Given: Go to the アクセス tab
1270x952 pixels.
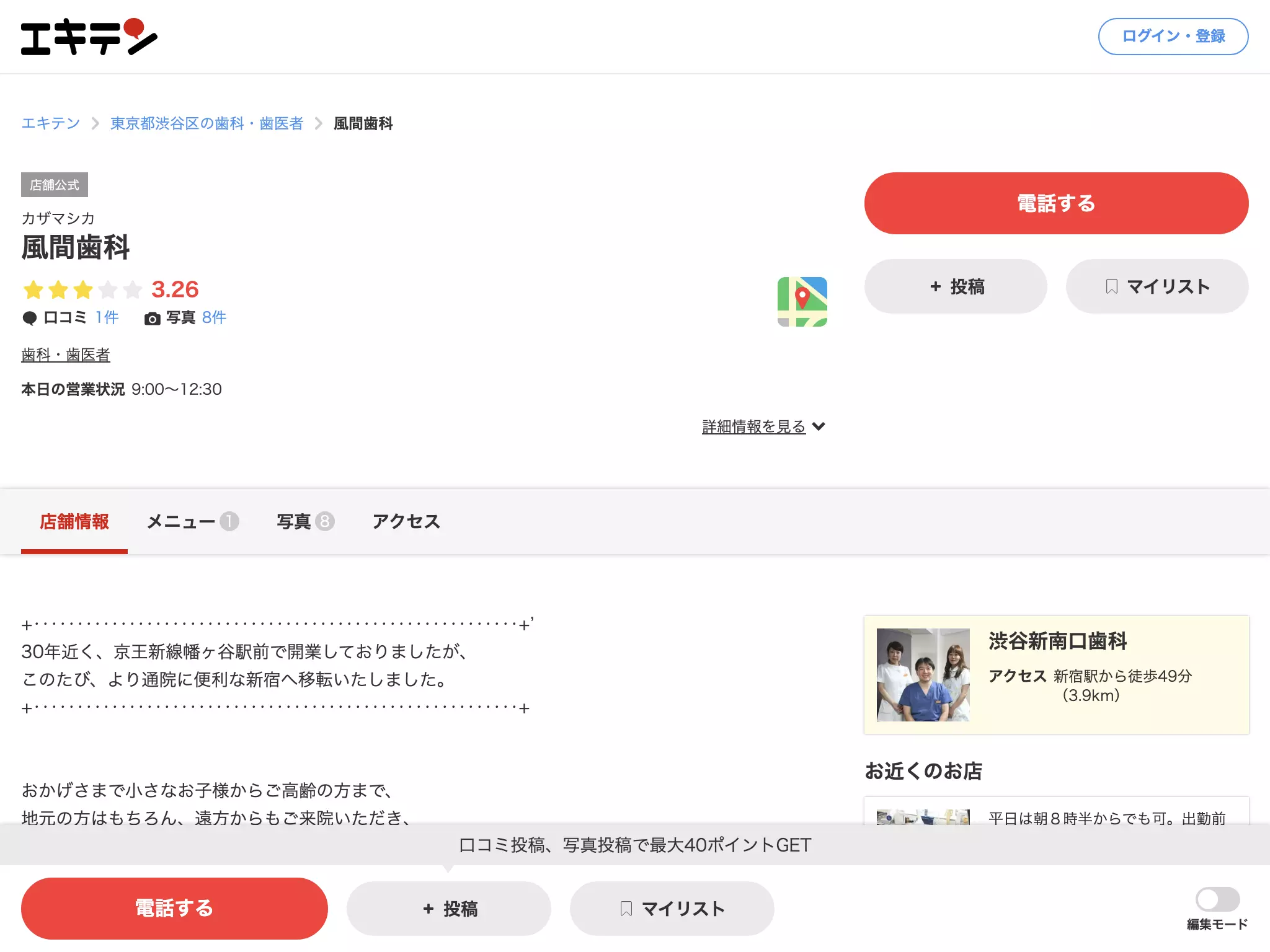Looking at the screenshot, I should point(406,522).
